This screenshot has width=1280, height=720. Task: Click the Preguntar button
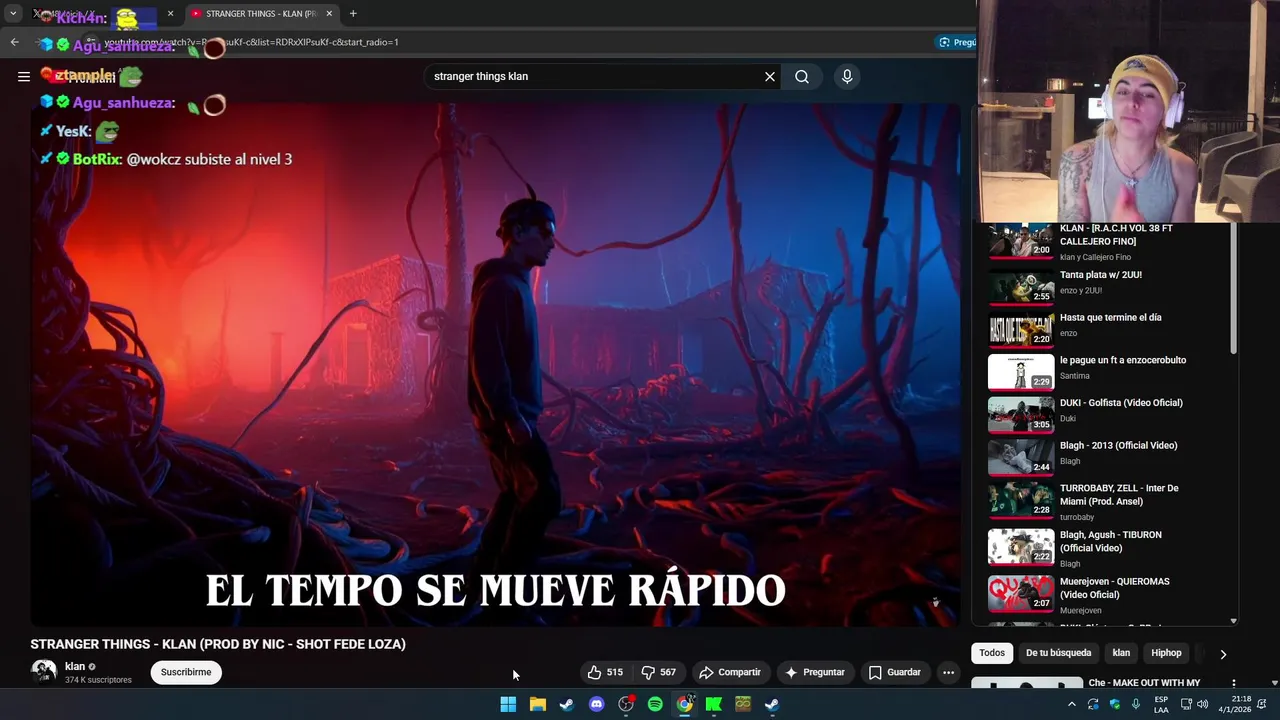tap(814, 672)
